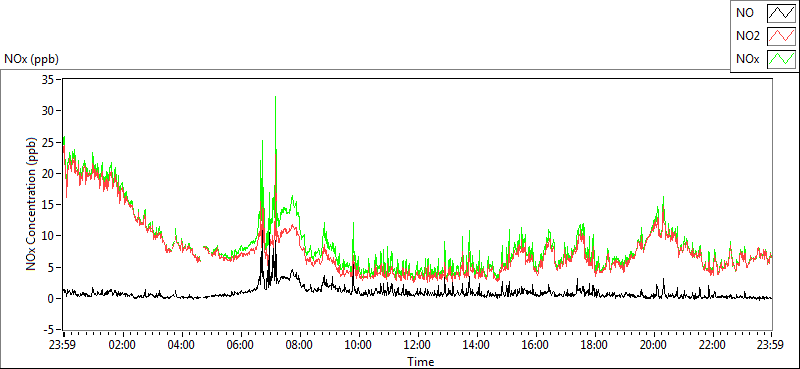Click the 15 y-axis tick label
This screenshot has width=800, height=369.
point(49,205)
